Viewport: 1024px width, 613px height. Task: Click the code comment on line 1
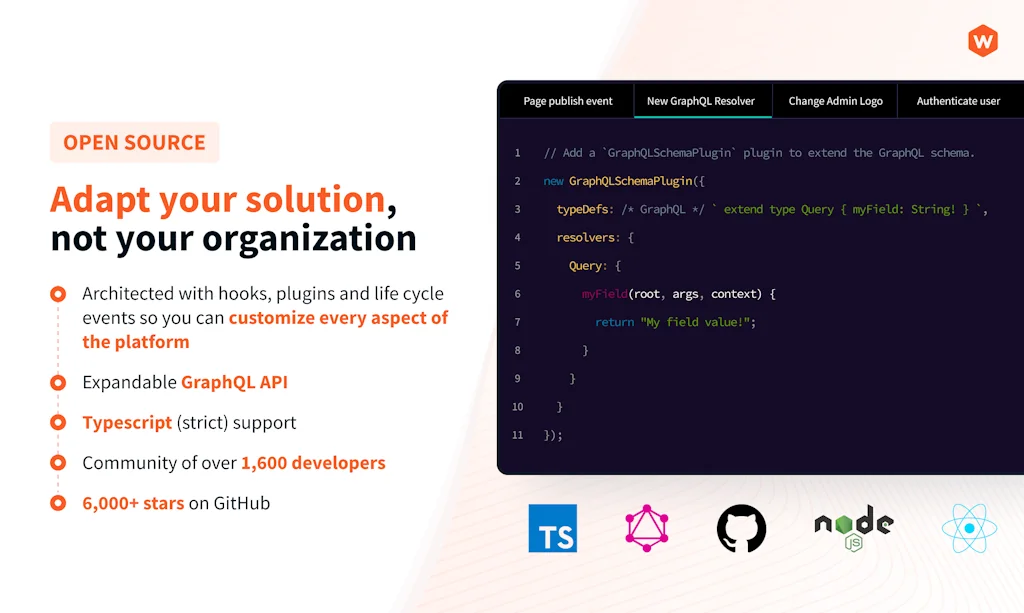point(759,153)
